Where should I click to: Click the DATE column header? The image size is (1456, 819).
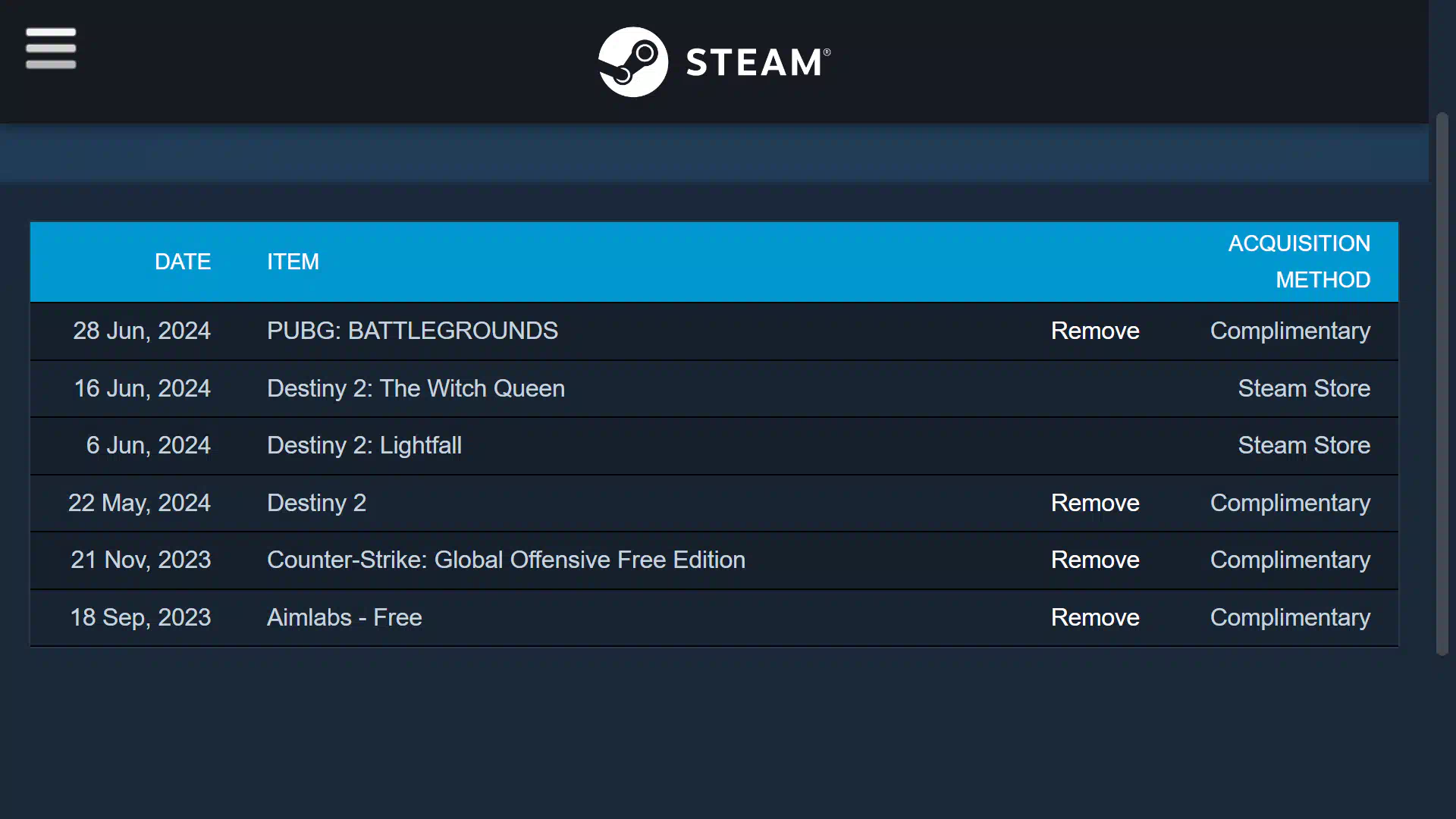(183, 262)
